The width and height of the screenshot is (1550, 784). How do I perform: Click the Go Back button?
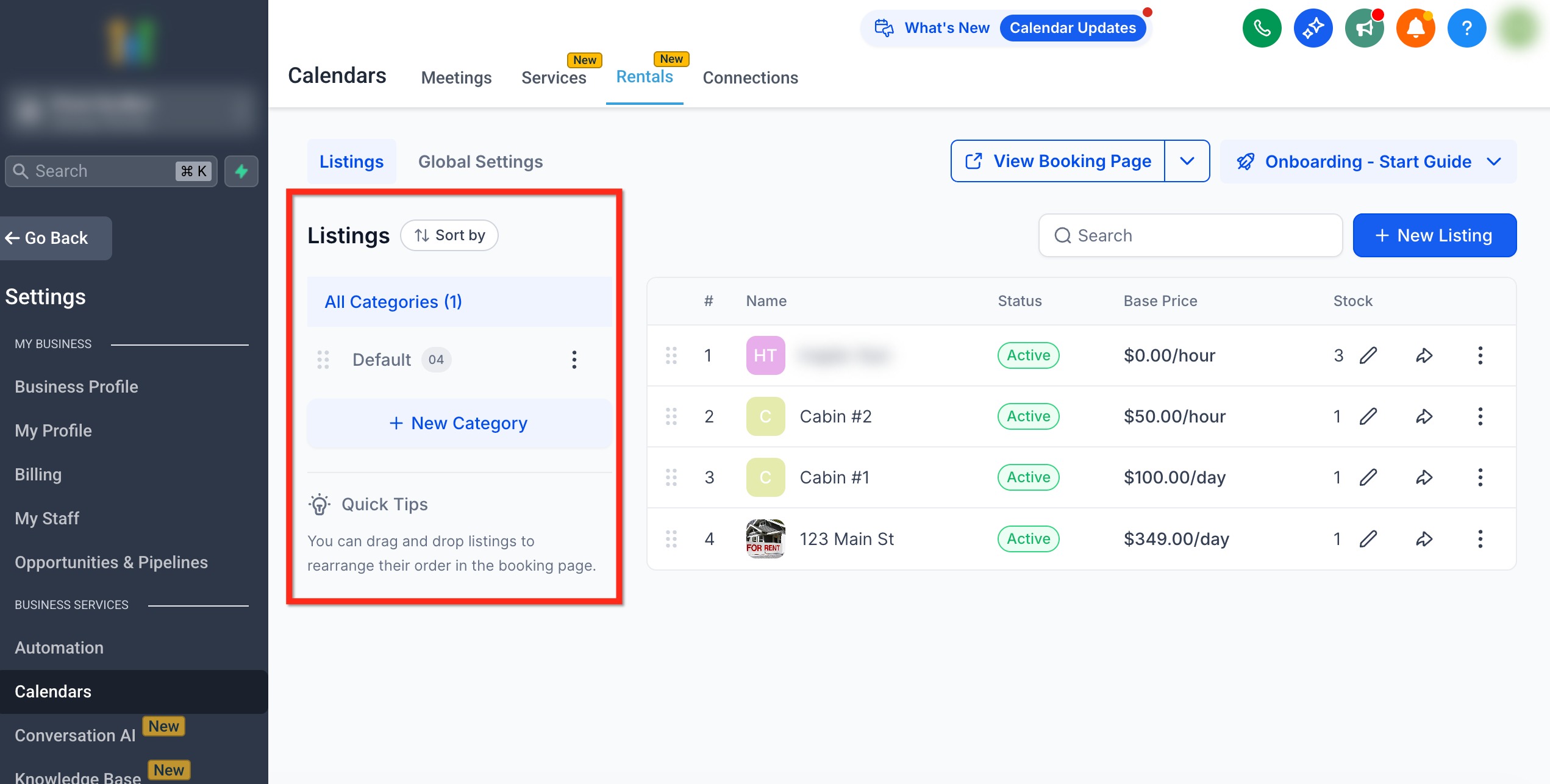tap(55, 238)
